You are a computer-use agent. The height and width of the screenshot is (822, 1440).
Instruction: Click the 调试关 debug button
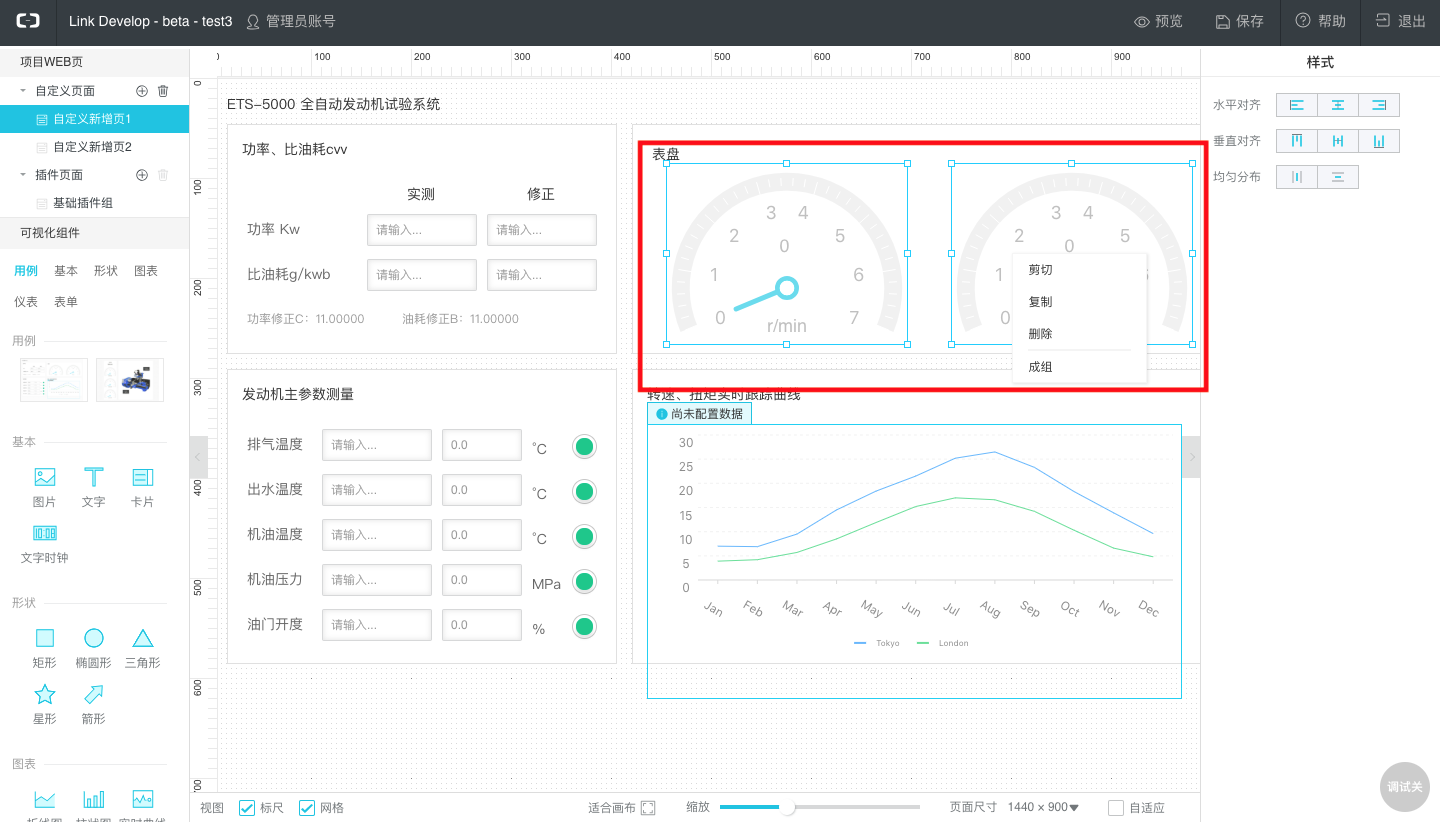point(1404,787)
